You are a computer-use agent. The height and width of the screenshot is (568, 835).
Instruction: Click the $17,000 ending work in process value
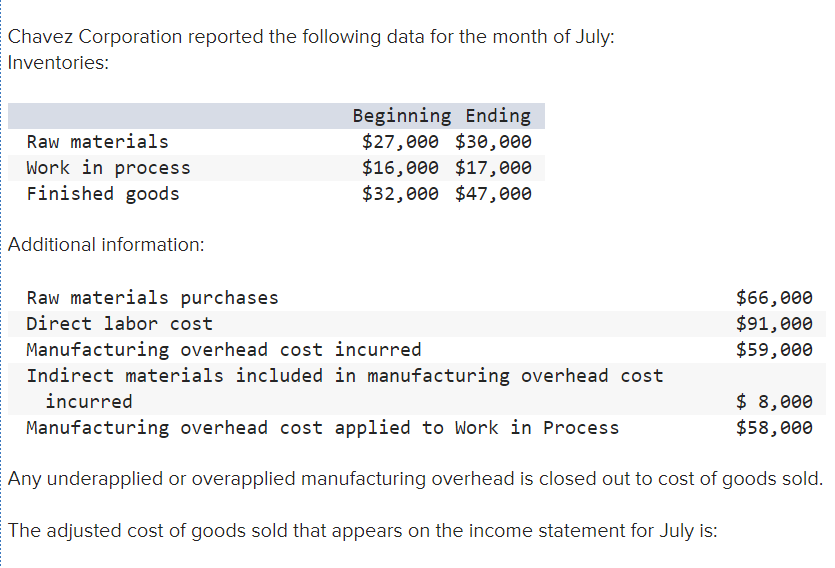493,168
